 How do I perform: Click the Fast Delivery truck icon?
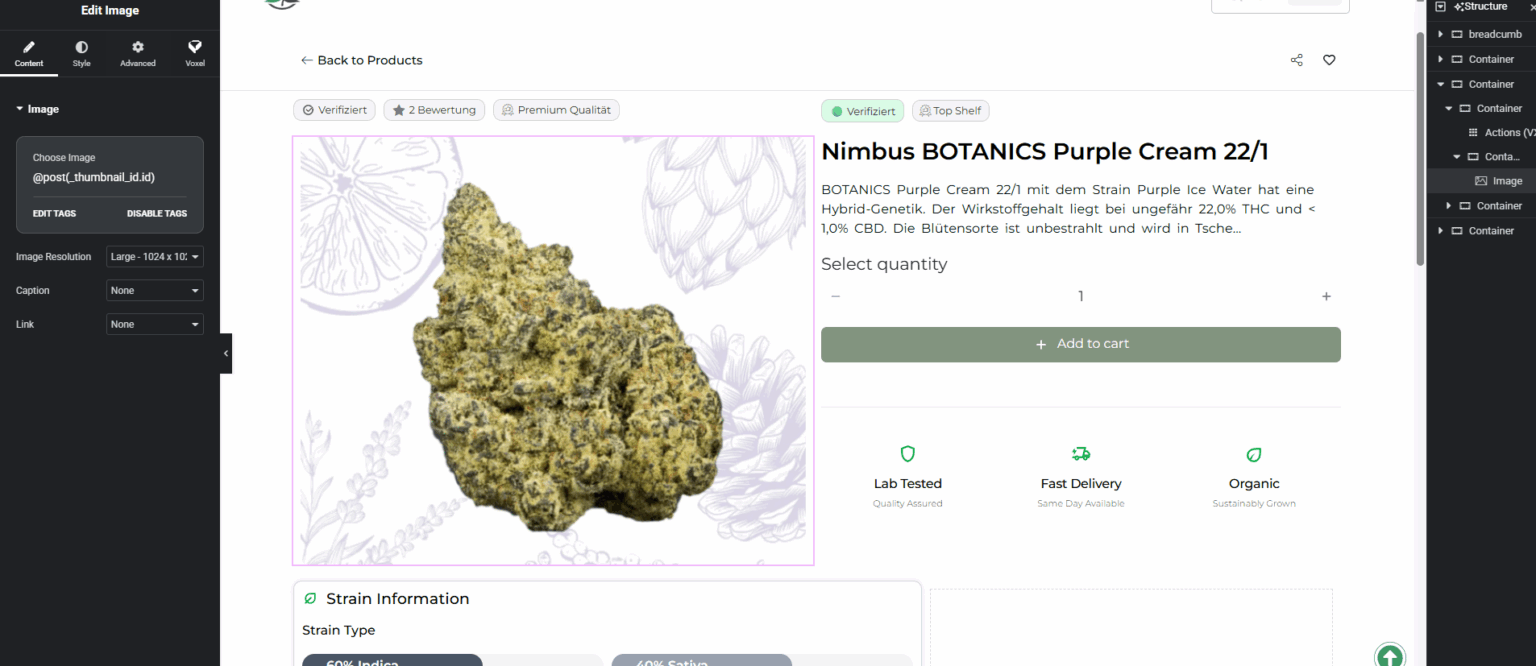[x=1081, y=454]
